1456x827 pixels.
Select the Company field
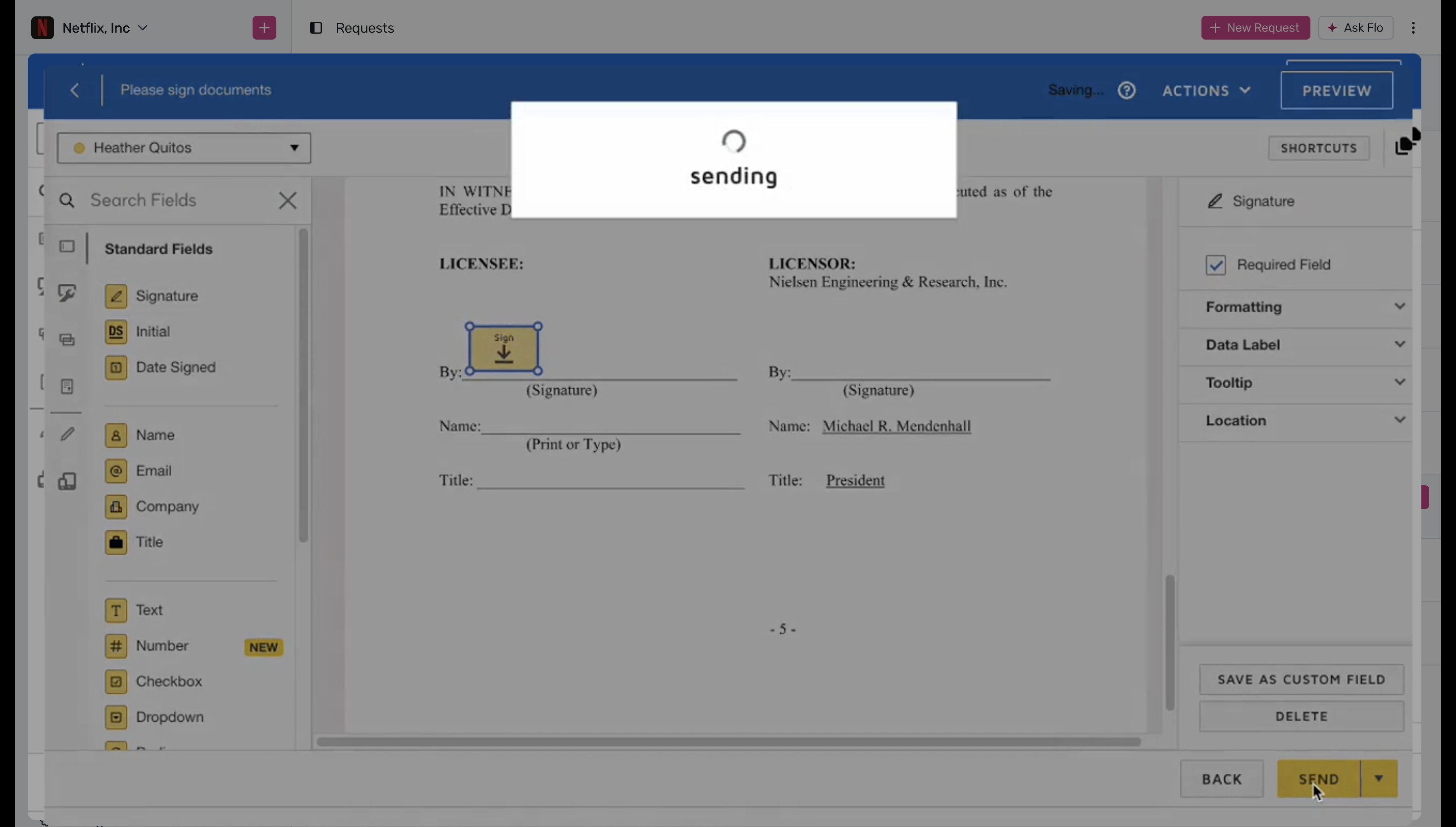[x=152, y=507]
